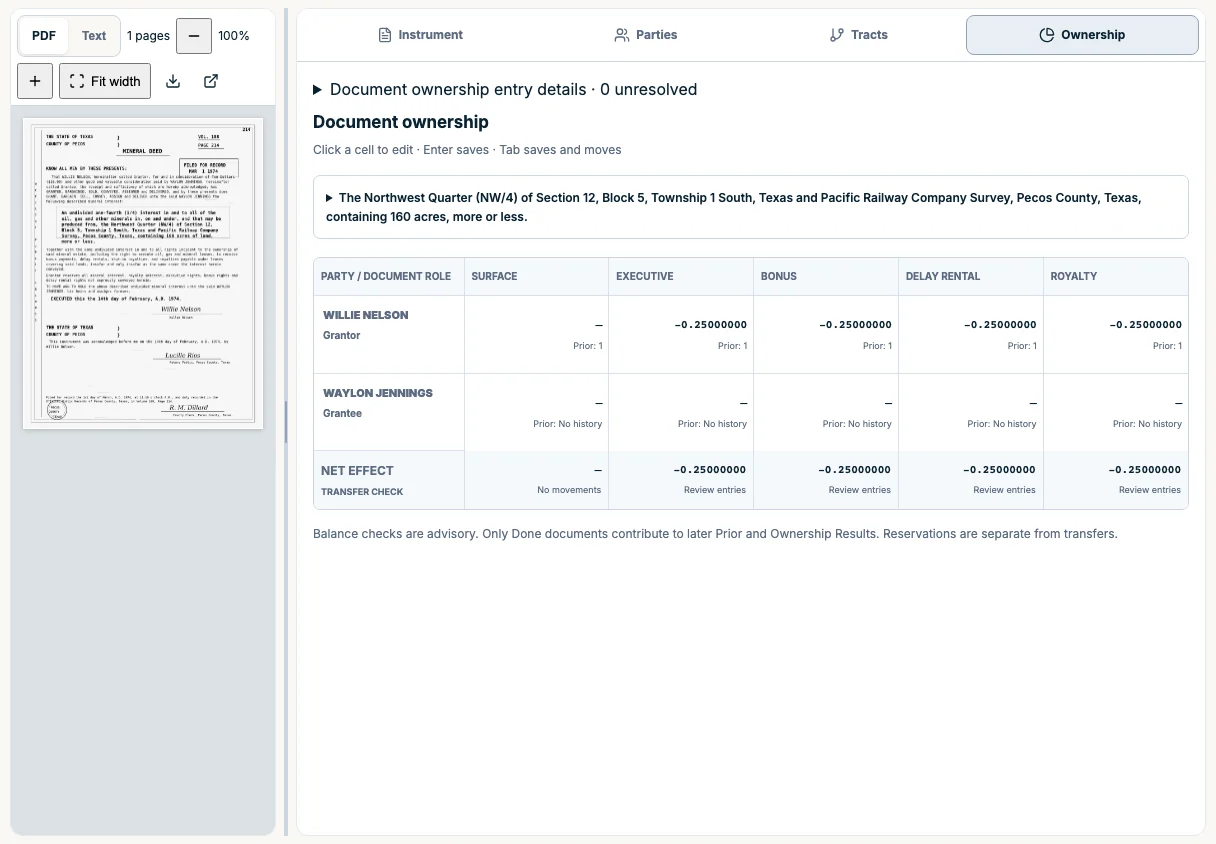Switch viewer to PDF mode
Screen dimensions: 1216x844
pyautogui.click(x=44, y=36)
